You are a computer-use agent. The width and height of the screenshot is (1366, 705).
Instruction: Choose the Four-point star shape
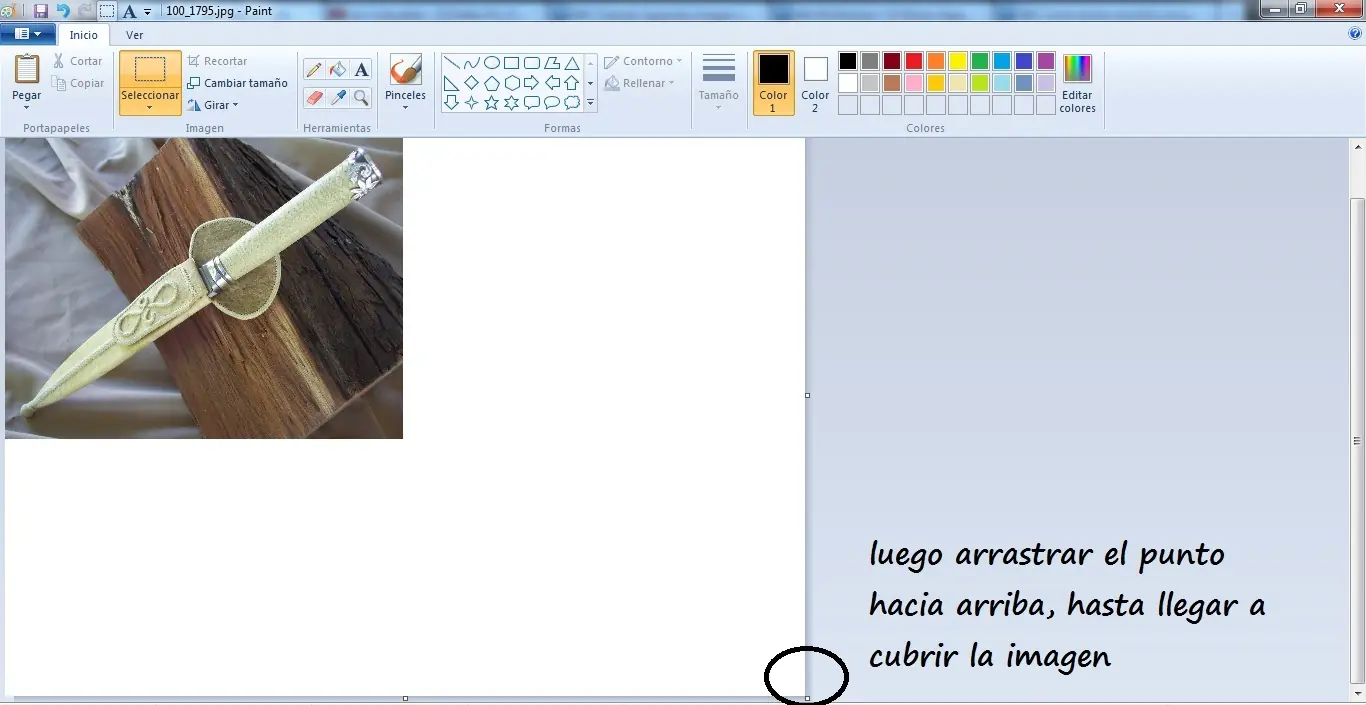pos(471,102)
